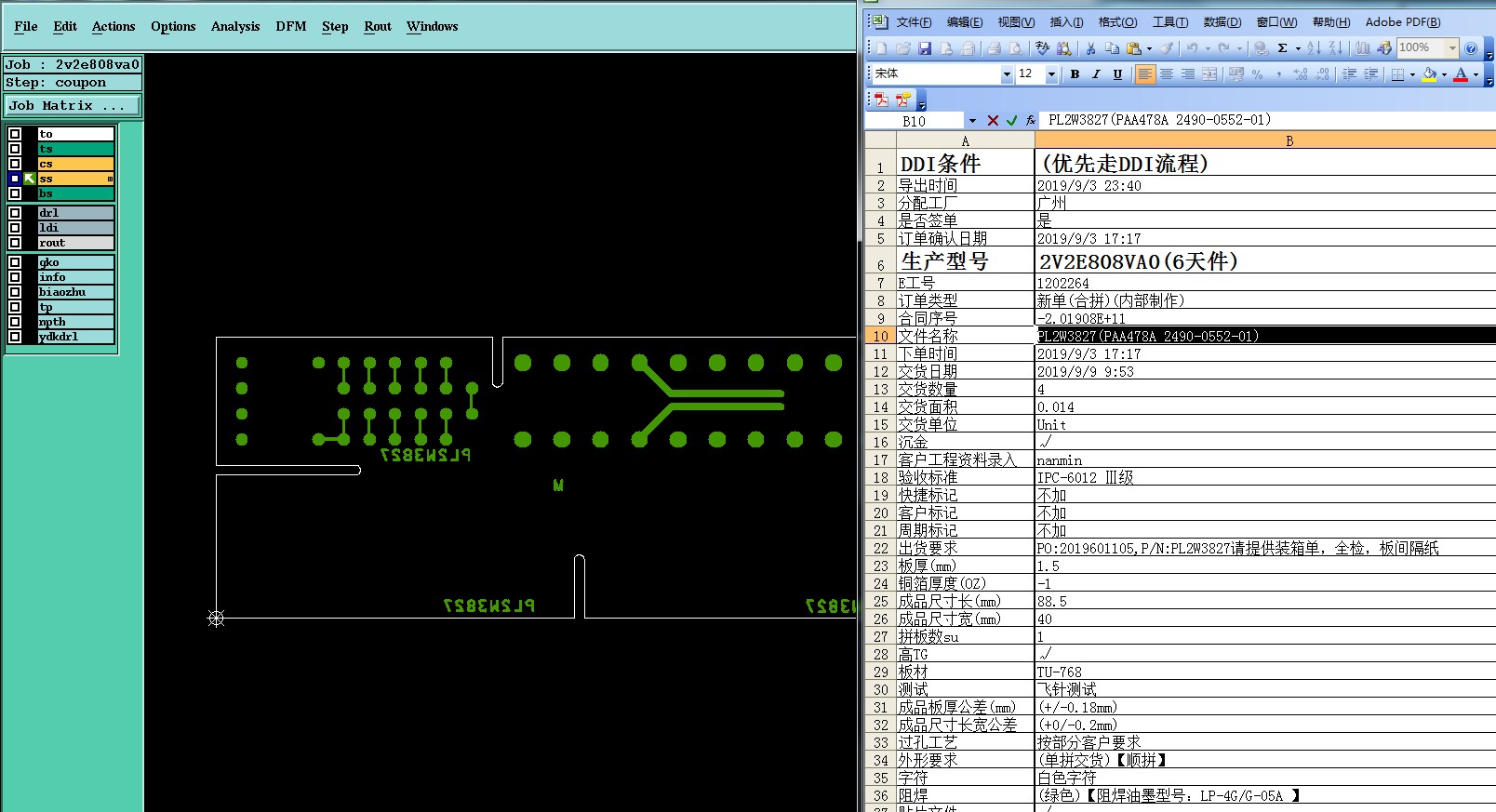This screenshot has height=812, width=1496.
Task: Confirm the formula bar entry with checkmark
Action: (1011, 121)
